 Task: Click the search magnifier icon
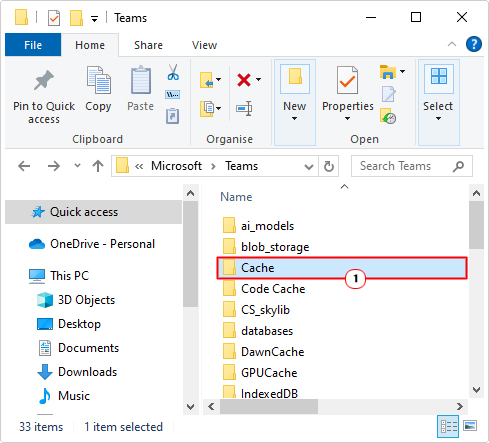[x=458, y=166]
